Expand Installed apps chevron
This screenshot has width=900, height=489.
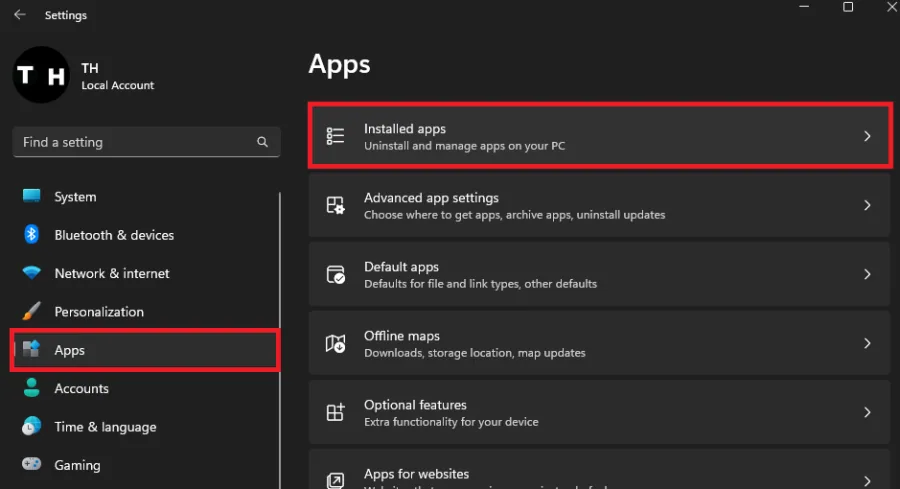[x=867, y=136]
